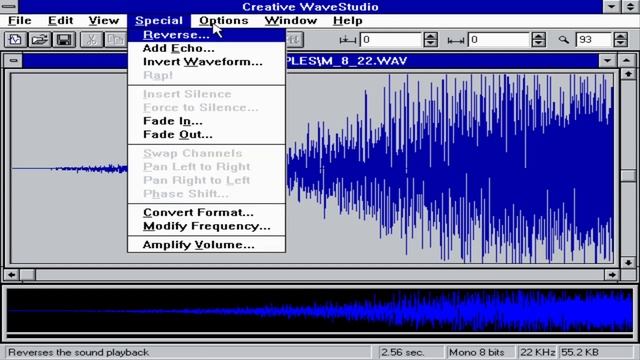Click the horizontal scrollbar right arrow
This screenshot has width=640, height=360.
pos(612,275)
